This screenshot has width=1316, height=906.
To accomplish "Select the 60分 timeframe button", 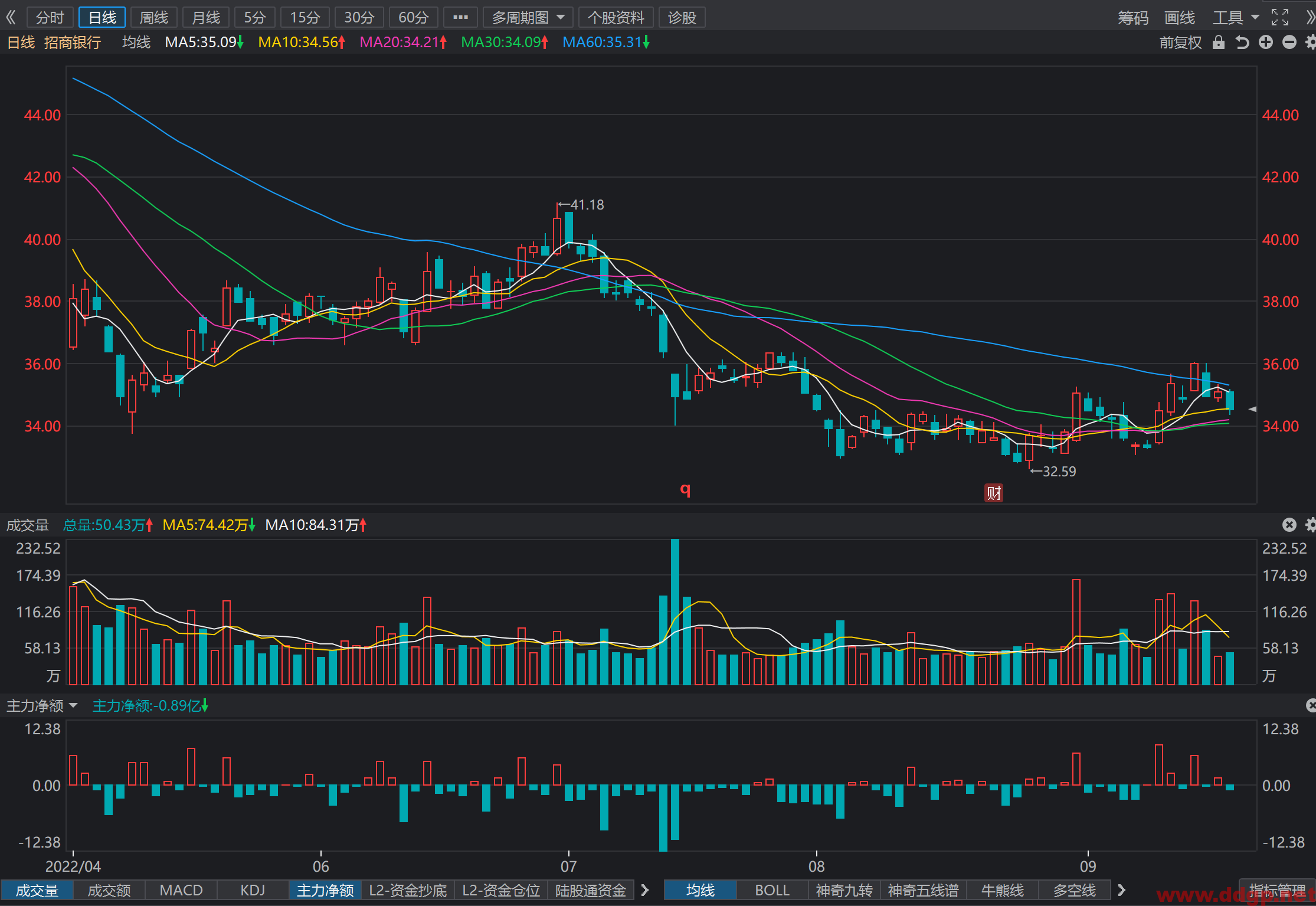I will (413, 17).
